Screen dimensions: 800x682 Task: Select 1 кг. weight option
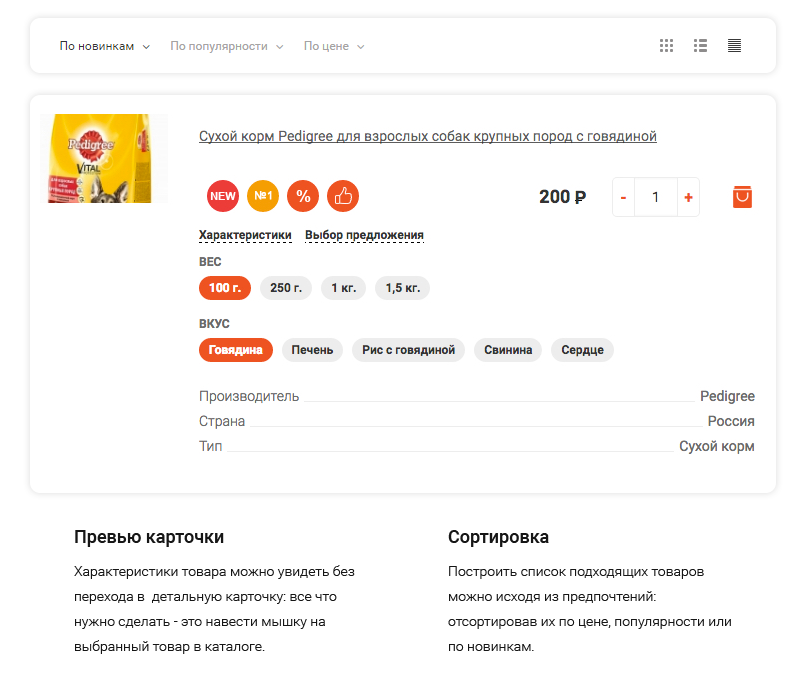[343, 288]
